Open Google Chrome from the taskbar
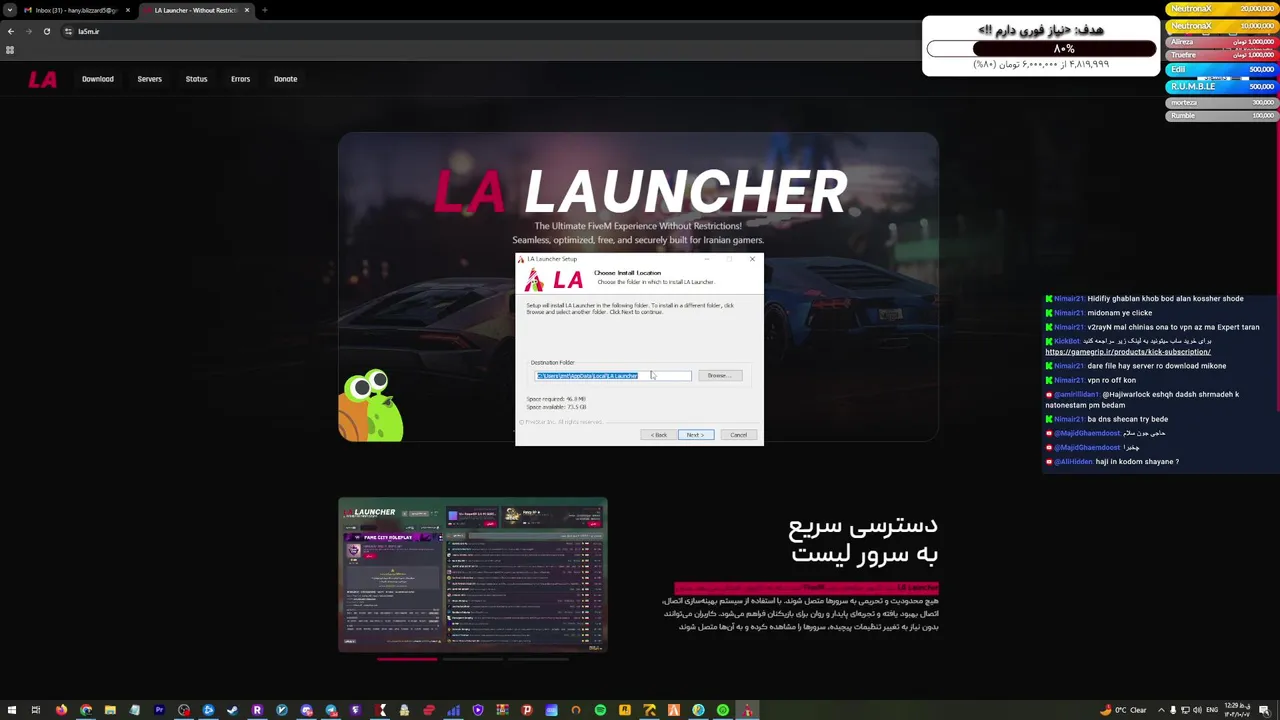This screenshot has height=720, width=1280. (86, 710)
